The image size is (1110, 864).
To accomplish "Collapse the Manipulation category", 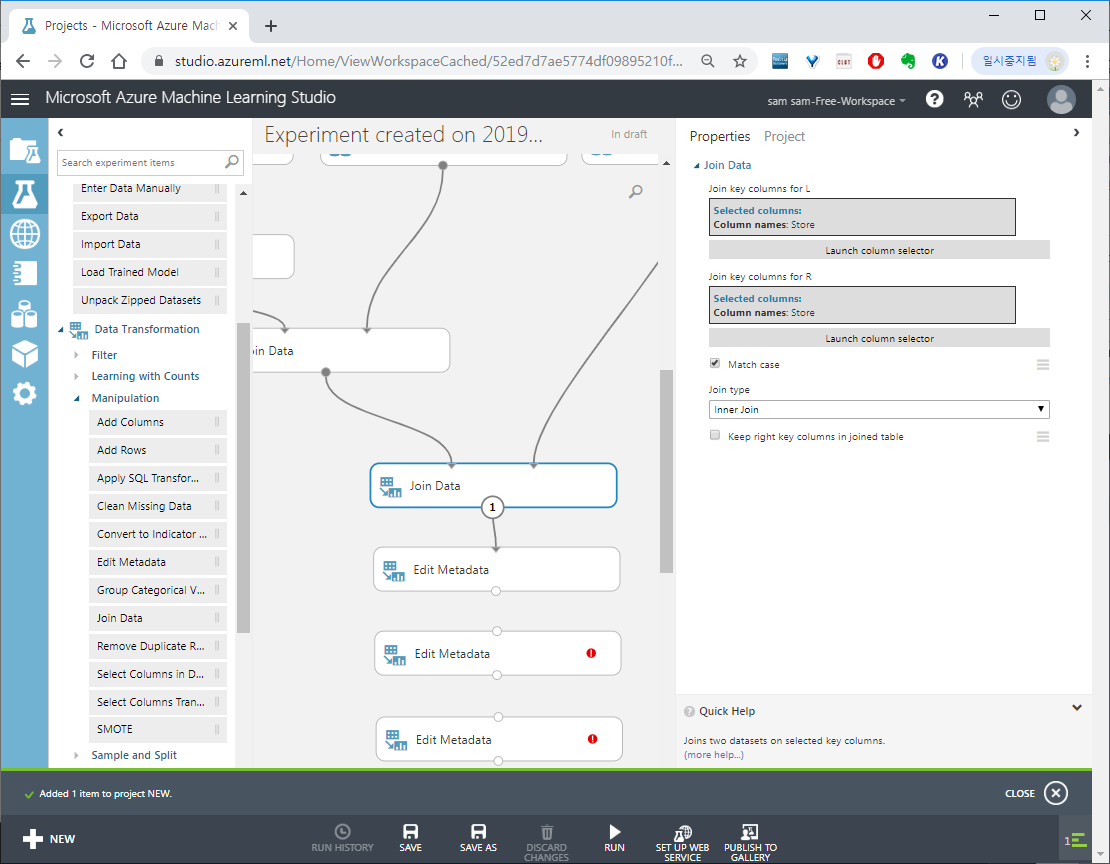I will point(76,398).
